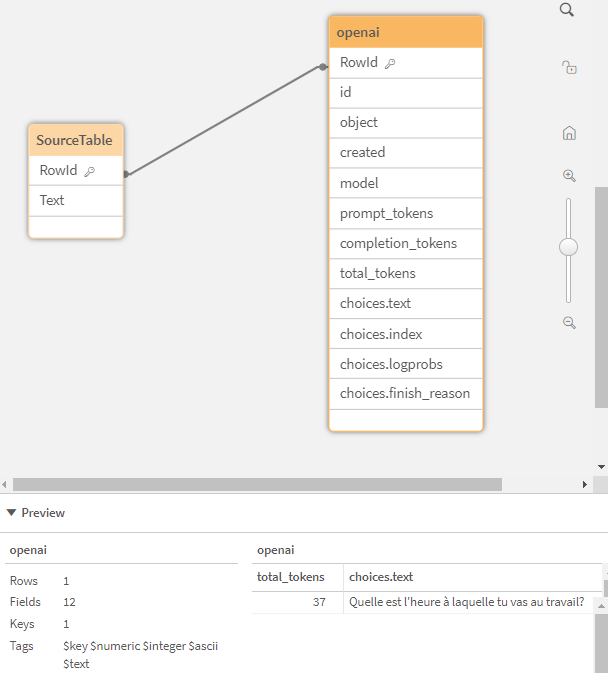Click the zoom out magnifier icon
This screenshot has width=608, height=673.
click(x=569, y=323)
